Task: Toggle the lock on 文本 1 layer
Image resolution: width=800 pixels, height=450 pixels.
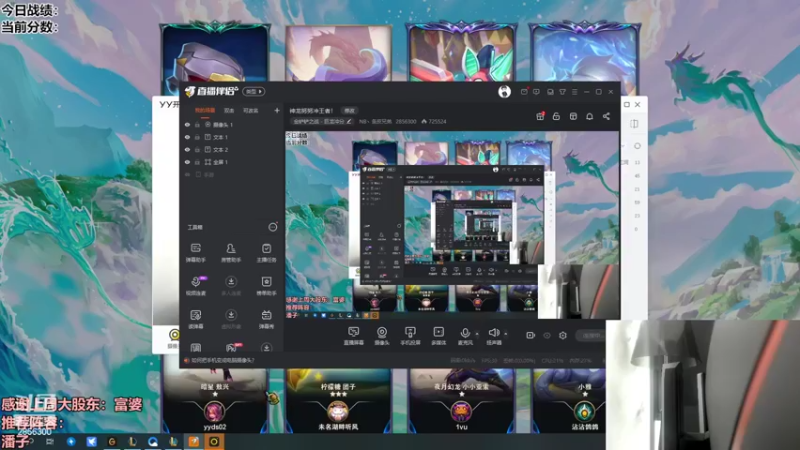Action: pyautogui.click(x=197, y=137)
